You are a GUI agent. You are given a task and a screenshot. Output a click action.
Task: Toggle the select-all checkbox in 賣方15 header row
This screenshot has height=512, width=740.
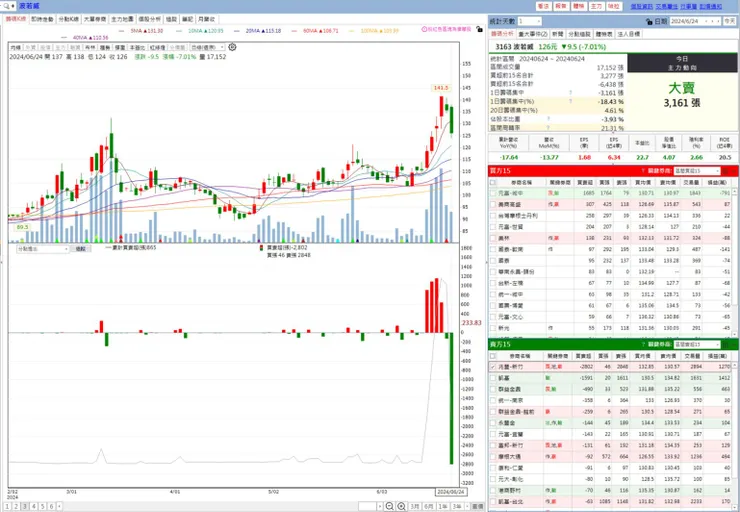(493, 356)
